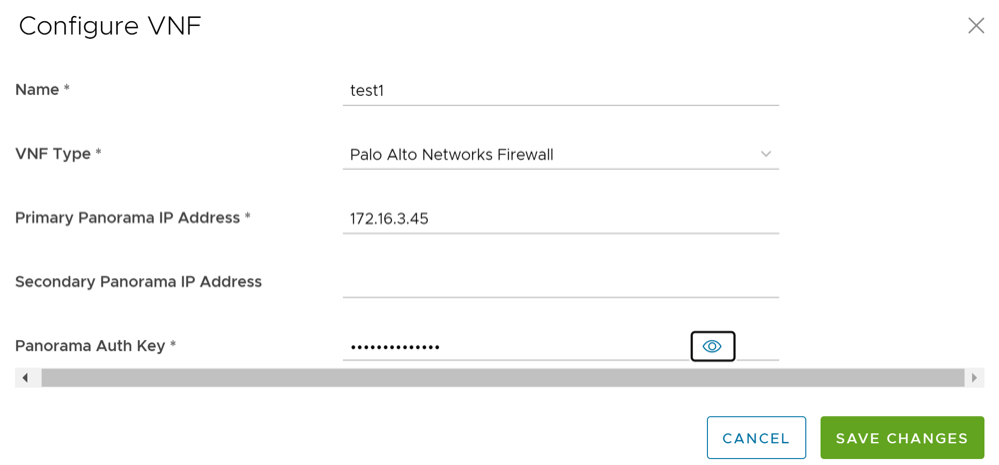Viewport: 999px width, 465px height.
Task: Expand the VNF Type chevron arrow
Action: (765, 154)
